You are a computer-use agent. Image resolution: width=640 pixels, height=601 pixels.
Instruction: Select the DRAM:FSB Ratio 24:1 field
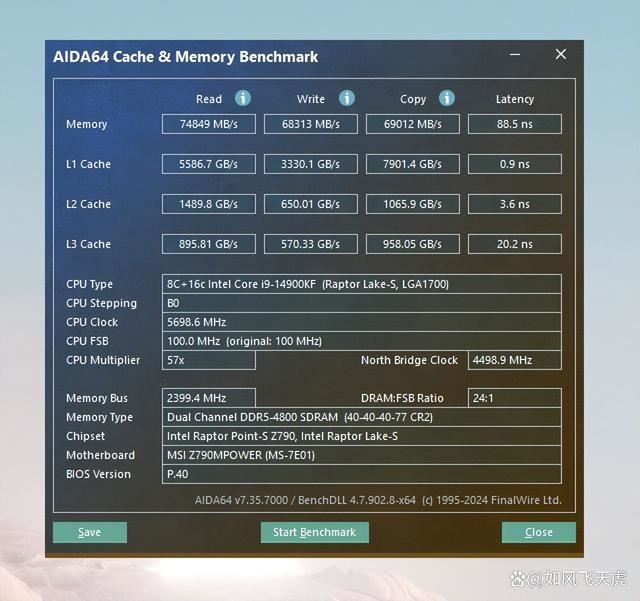[514, 398]
